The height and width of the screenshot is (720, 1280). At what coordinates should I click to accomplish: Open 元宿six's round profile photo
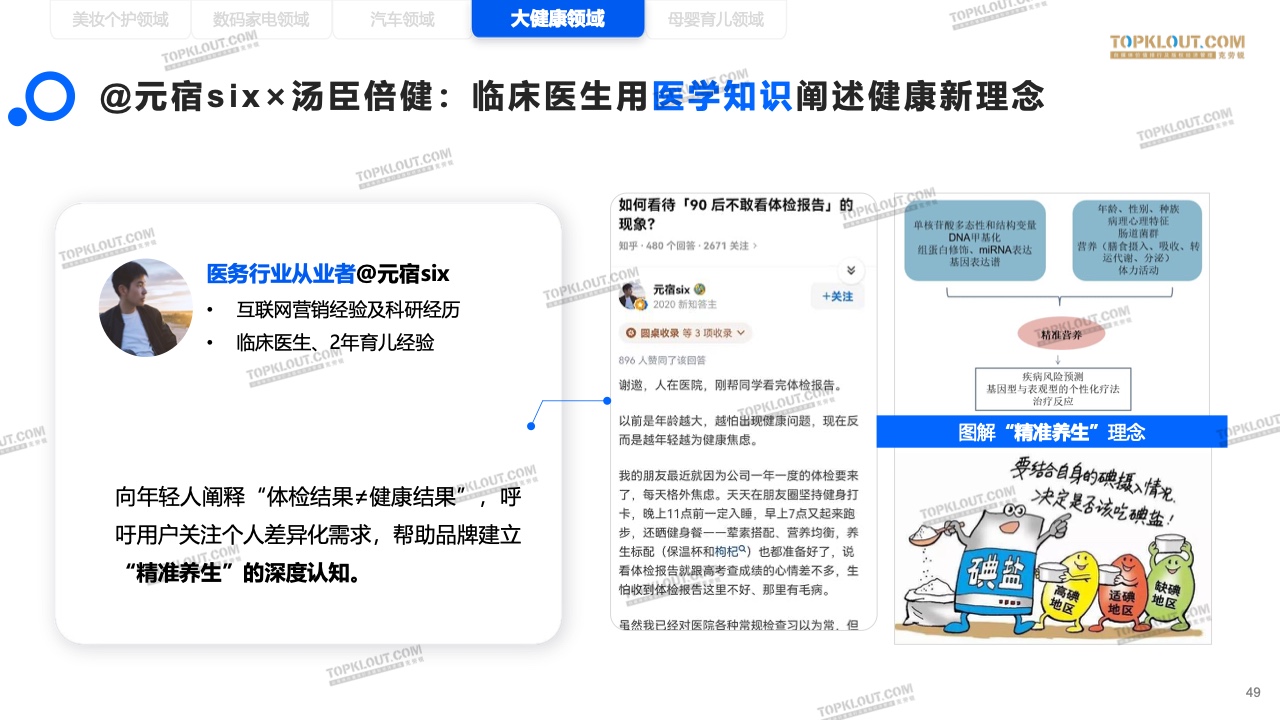[x=146, y=307]
